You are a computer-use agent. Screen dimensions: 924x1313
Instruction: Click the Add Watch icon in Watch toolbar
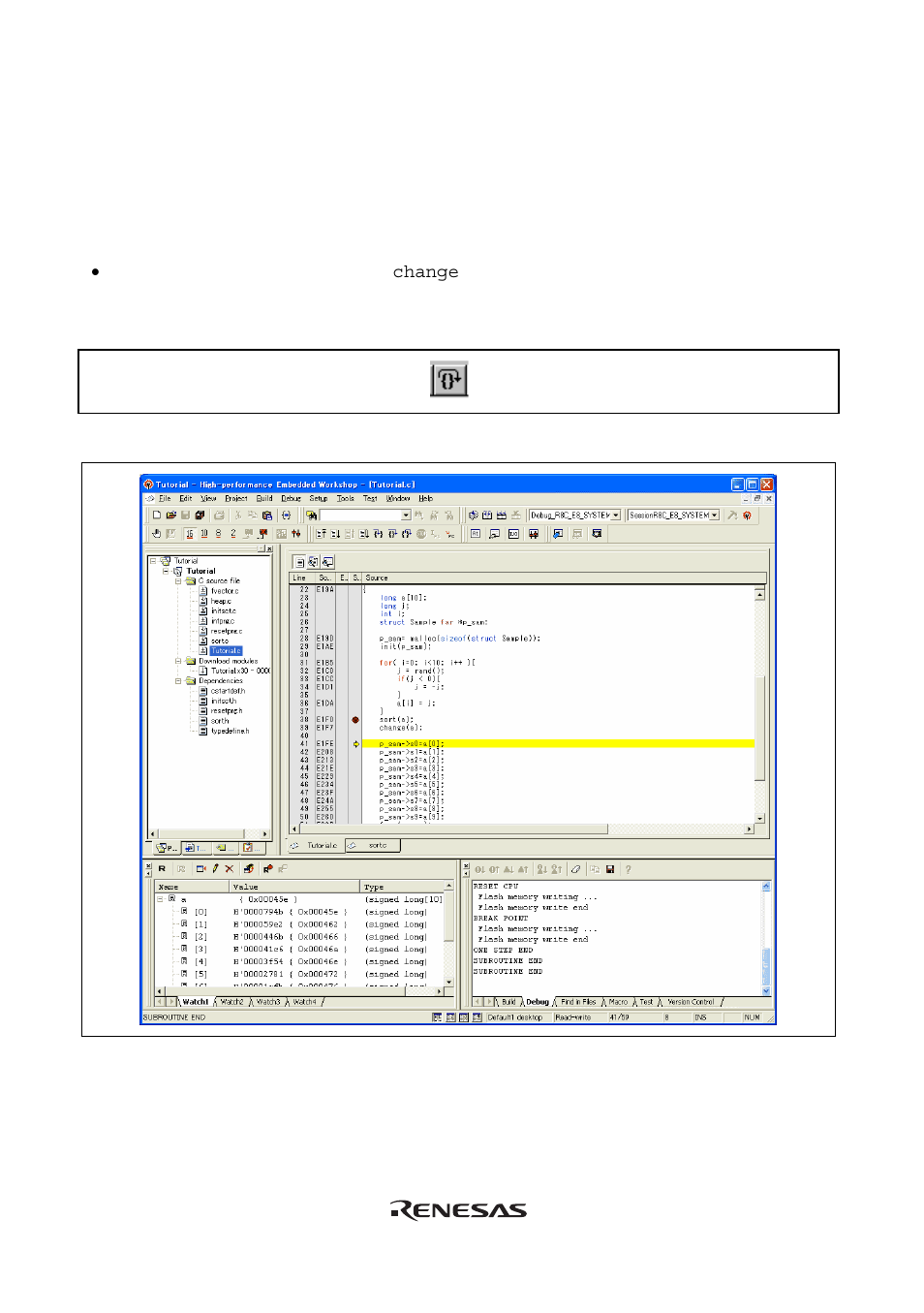point(200,869)
